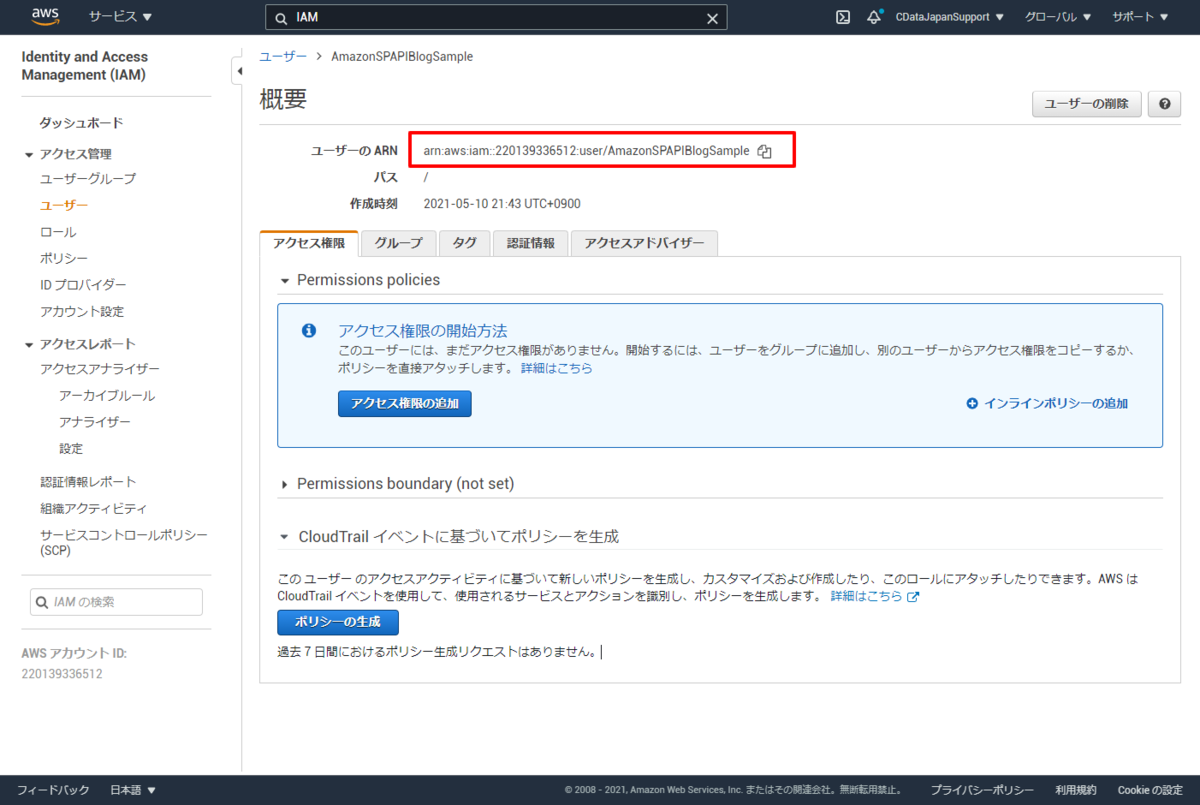
Task: Expand the Permissions boundary section
Action: 285,483
